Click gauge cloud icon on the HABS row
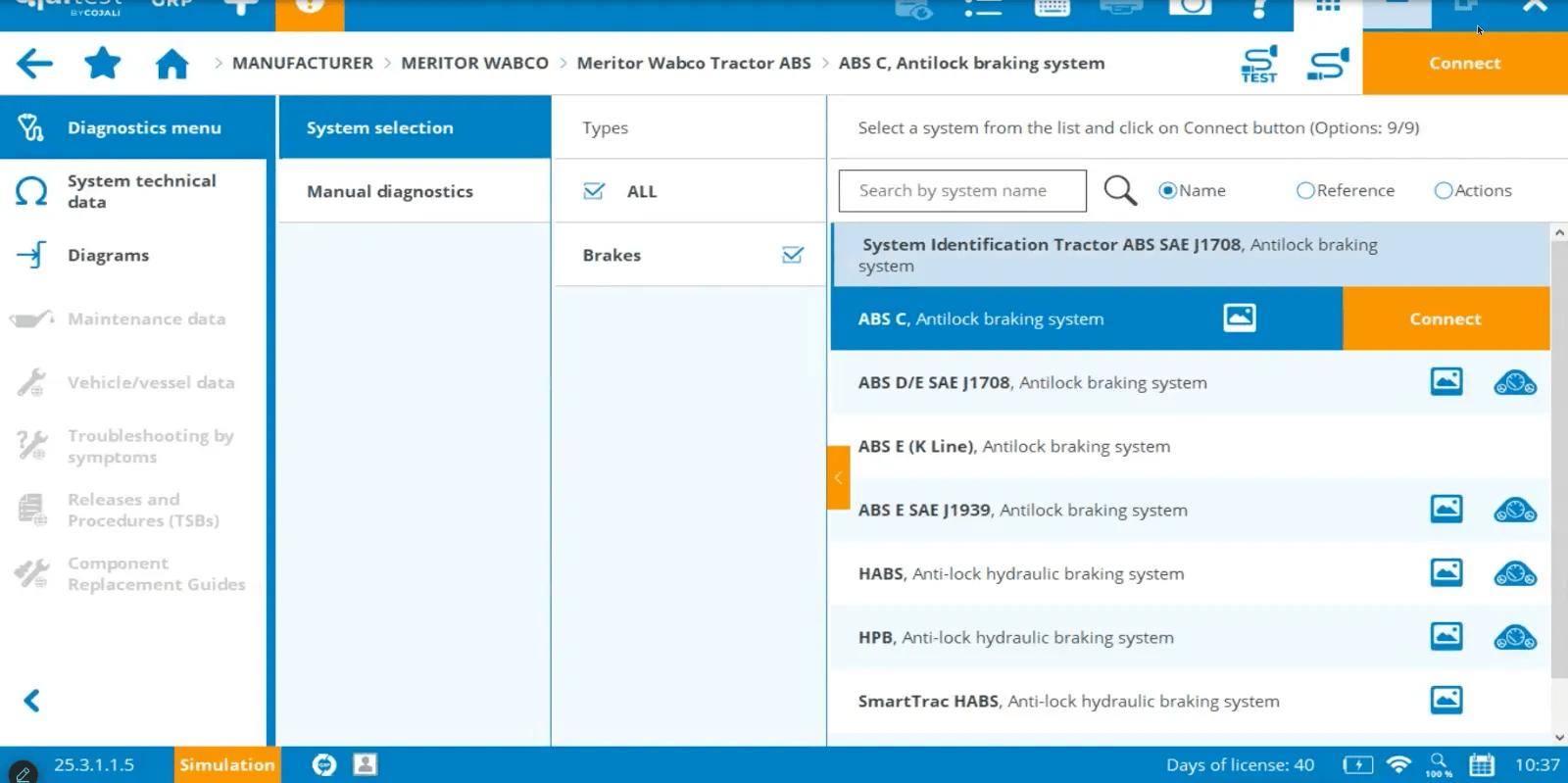This screenshot has height=783, width=1568. tap(1515, 573)
